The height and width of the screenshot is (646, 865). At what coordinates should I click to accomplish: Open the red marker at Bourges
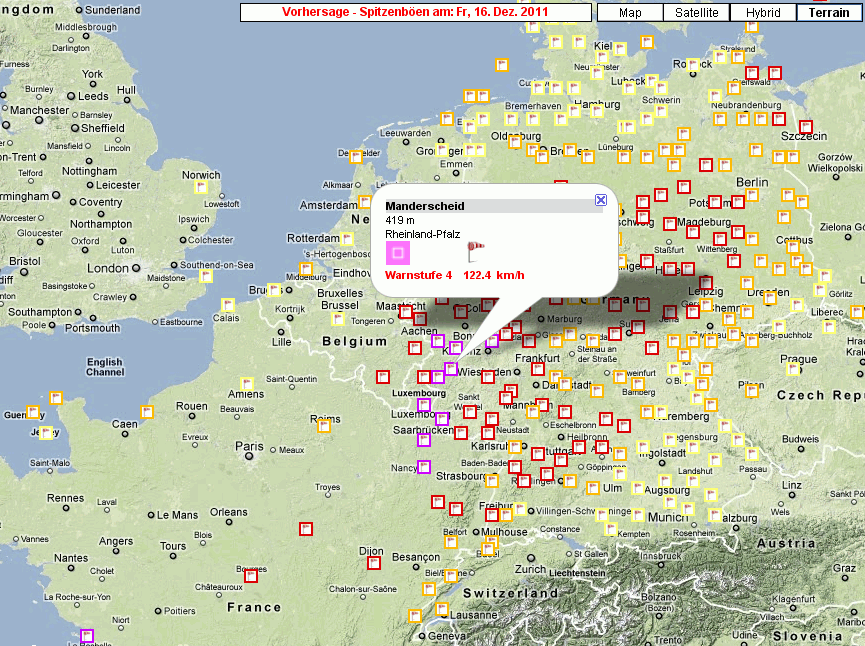(251, 576)
